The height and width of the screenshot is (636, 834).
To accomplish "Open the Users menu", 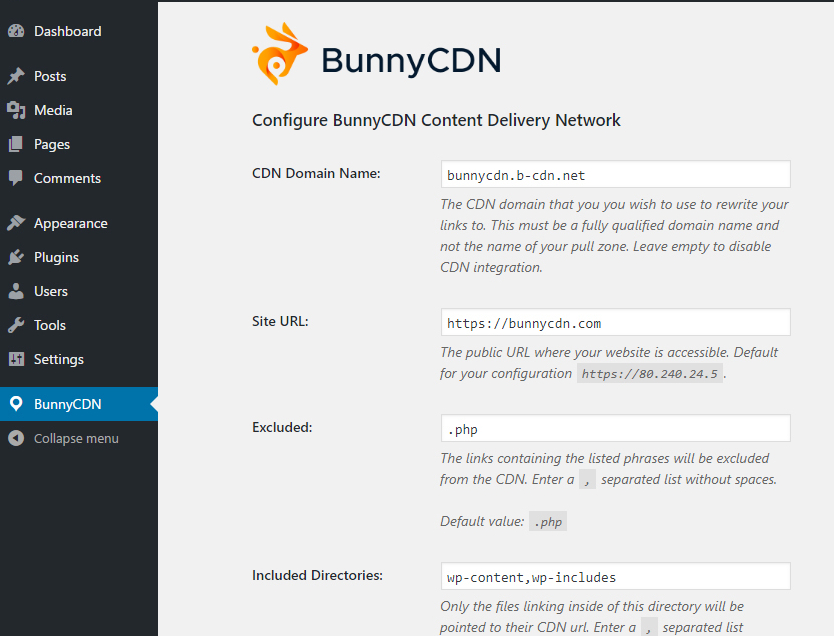I will click(x=79, y=291).
